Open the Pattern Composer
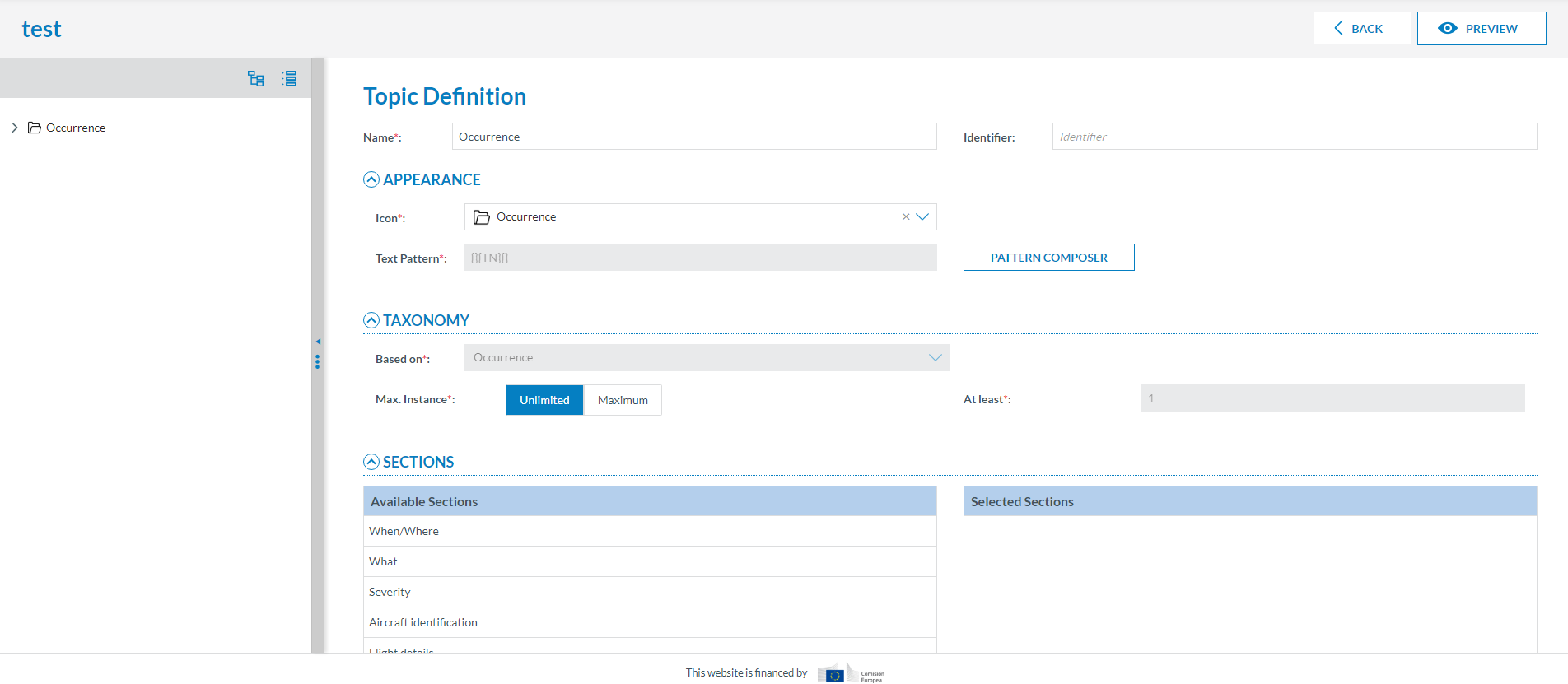 pyautogui.click(x=1048, y=258)
